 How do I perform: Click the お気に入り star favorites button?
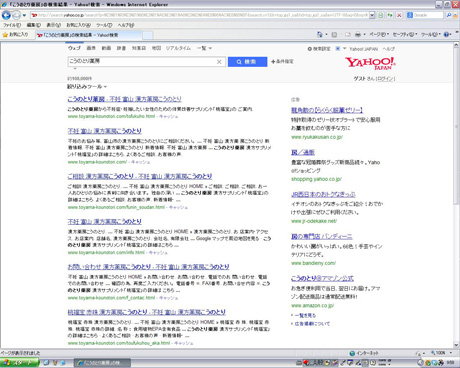click(16, 35)
